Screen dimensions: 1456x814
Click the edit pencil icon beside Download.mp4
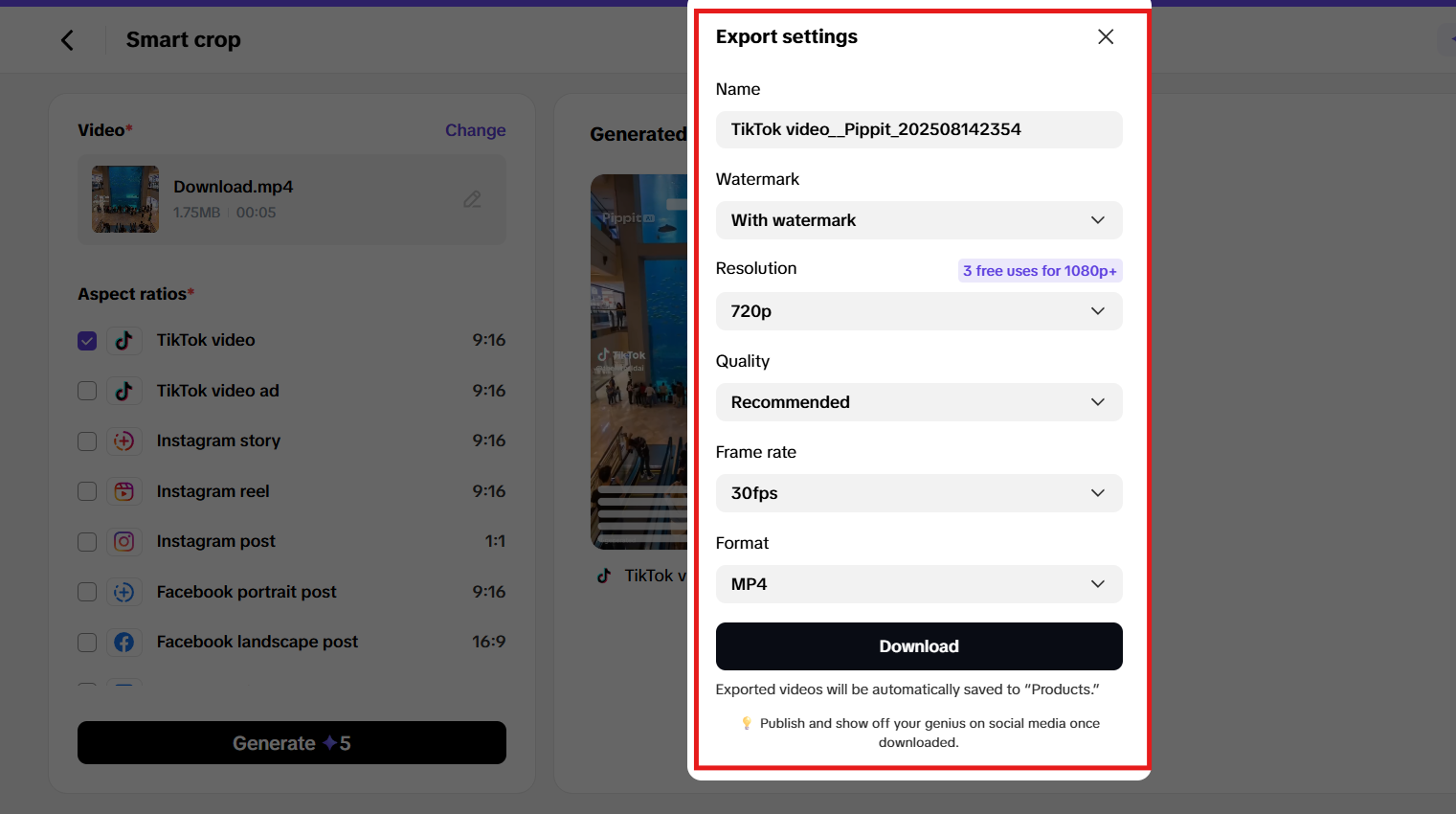click(x=472, y=199)
